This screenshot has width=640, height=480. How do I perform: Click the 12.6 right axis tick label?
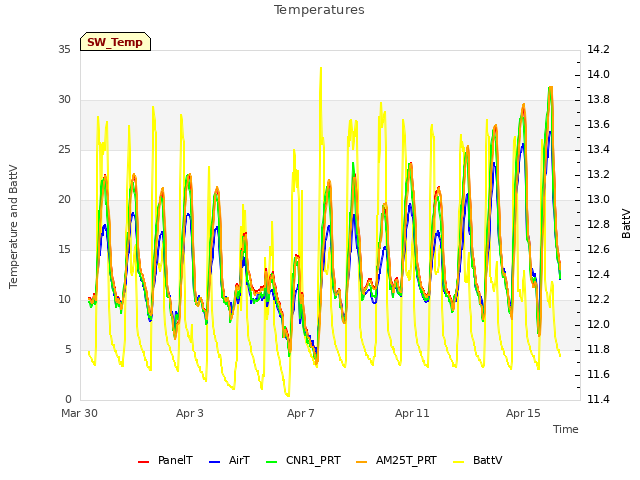pos(598,249)
